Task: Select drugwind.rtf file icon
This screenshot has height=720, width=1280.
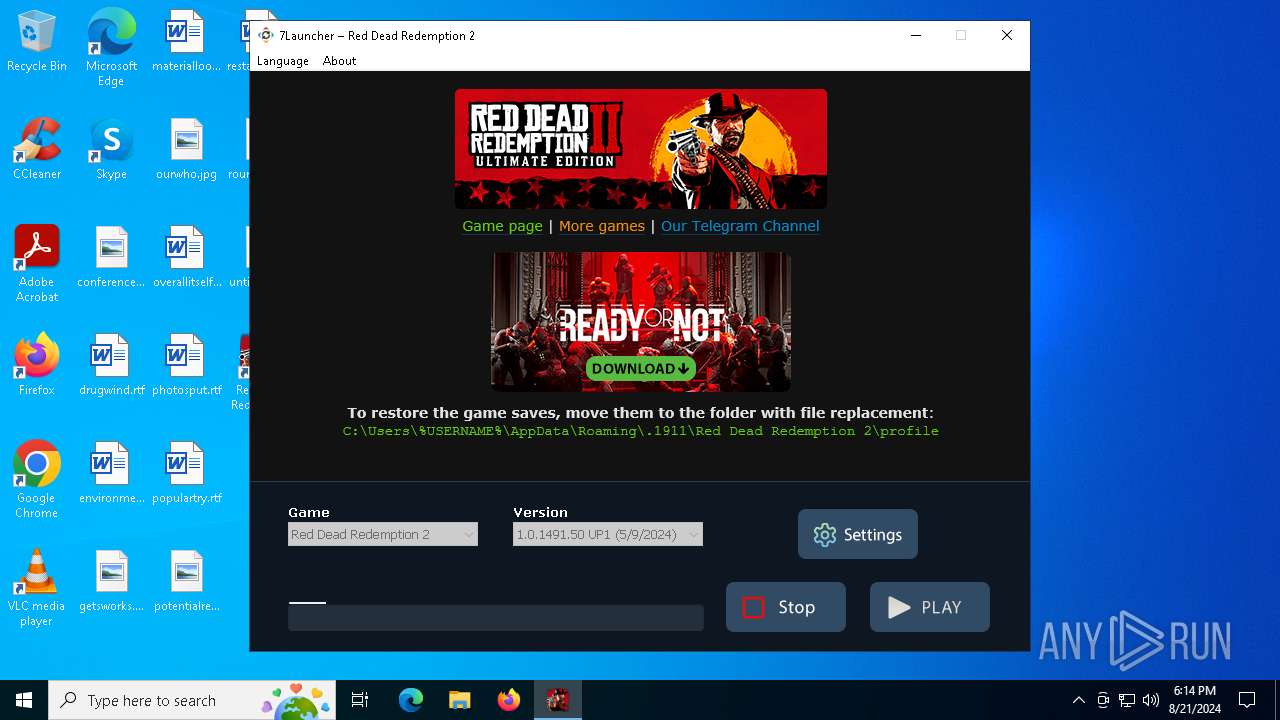Action: [111, 365]
